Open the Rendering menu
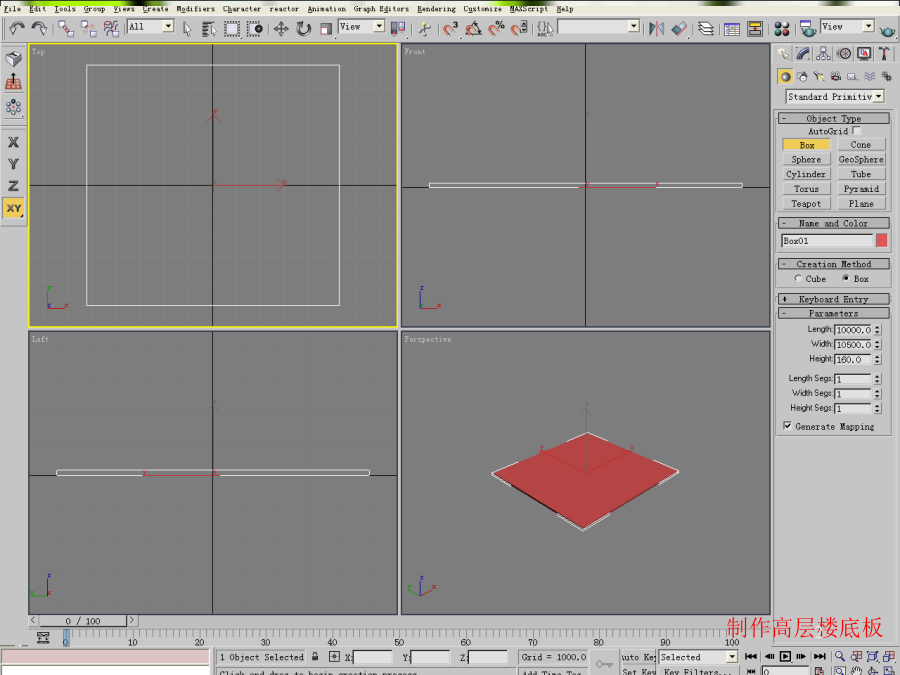900x675 pixels. click(x=436, y=9)
